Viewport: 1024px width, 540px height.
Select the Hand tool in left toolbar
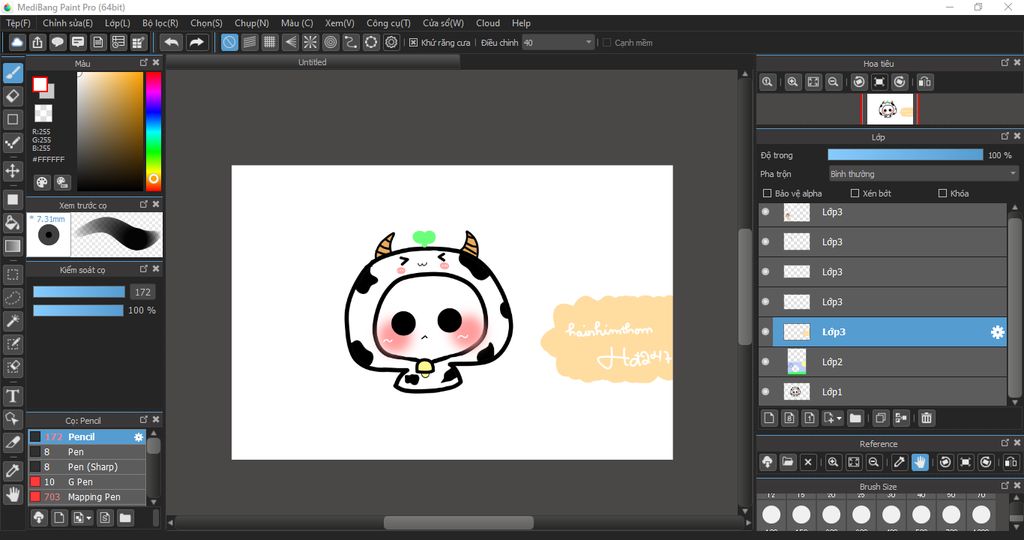12,494
